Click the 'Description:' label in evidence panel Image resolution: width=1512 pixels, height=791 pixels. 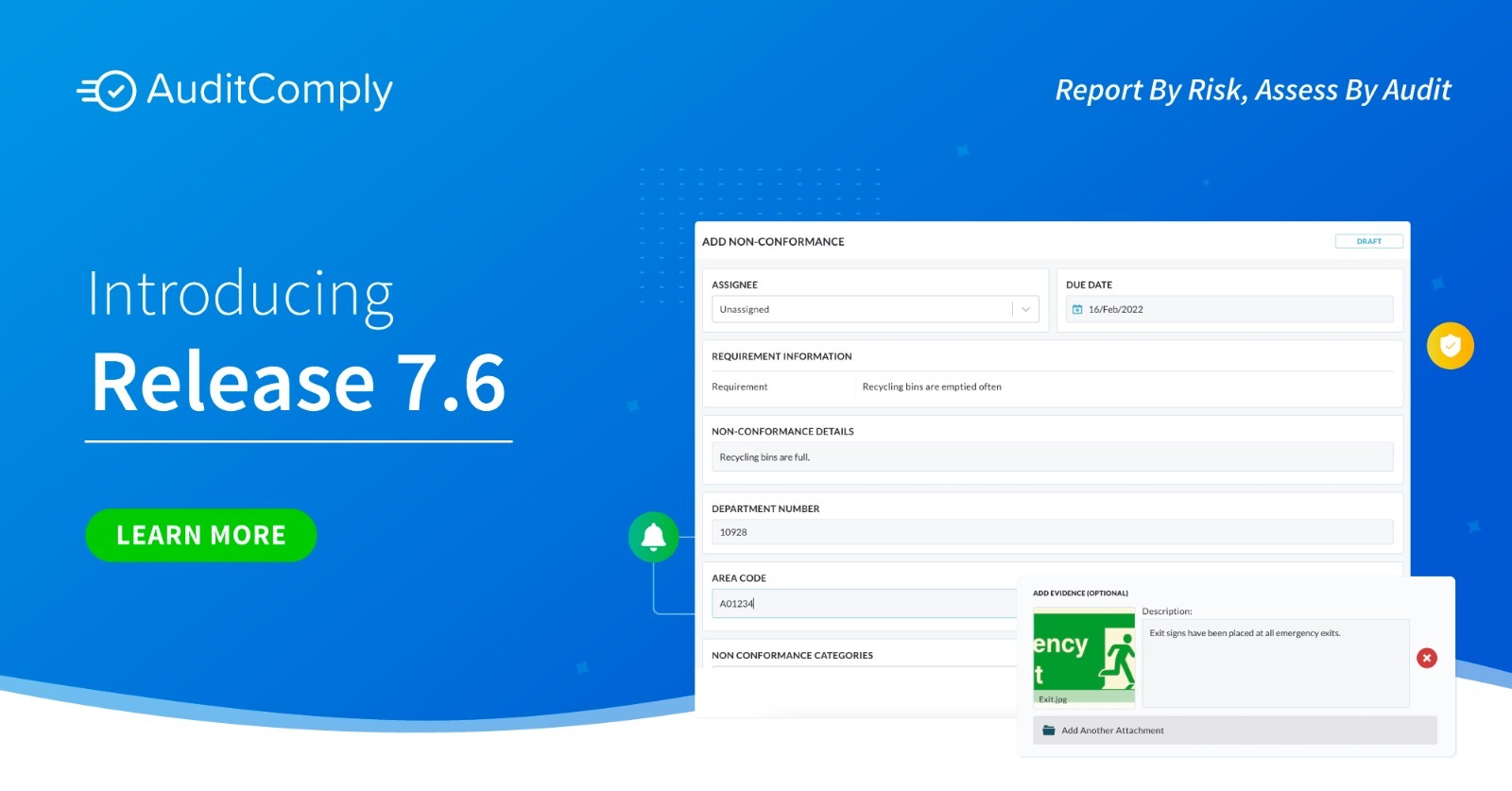tap(1167, 611)
